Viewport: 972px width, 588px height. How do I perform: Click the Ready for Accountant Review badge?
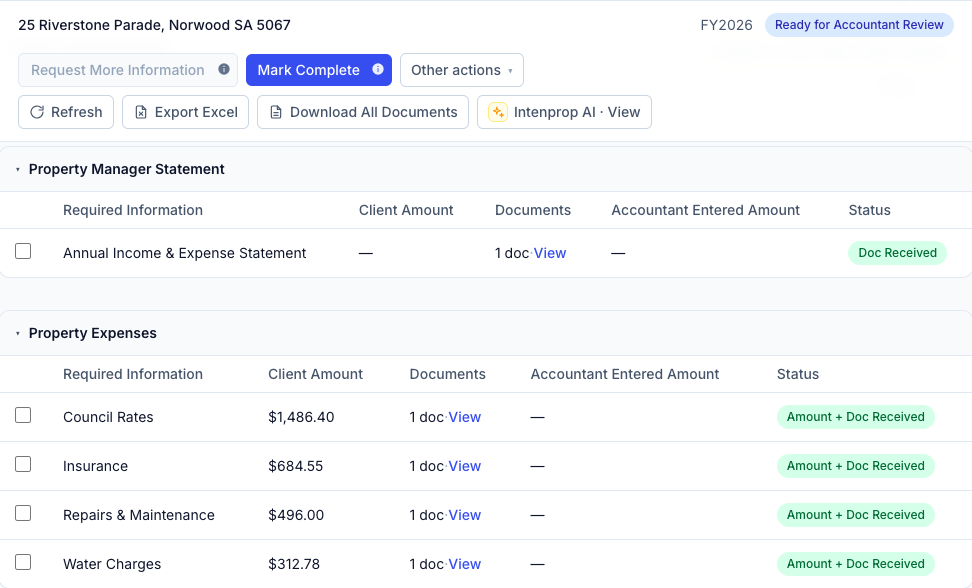pyautogui.click(x=859, y=25)
